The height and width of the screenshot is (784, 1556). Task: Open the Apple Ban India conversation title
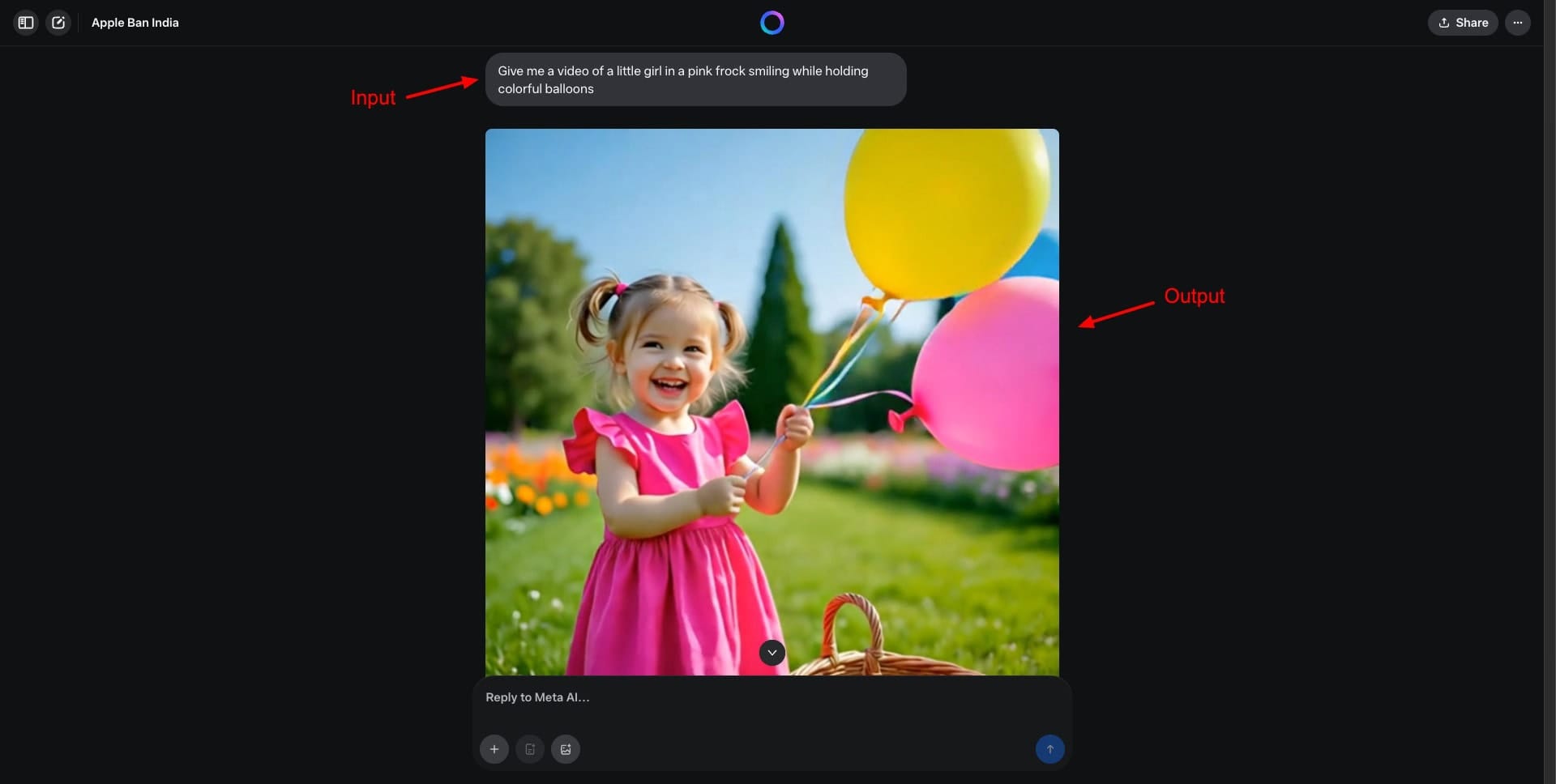tap(135, 23)
